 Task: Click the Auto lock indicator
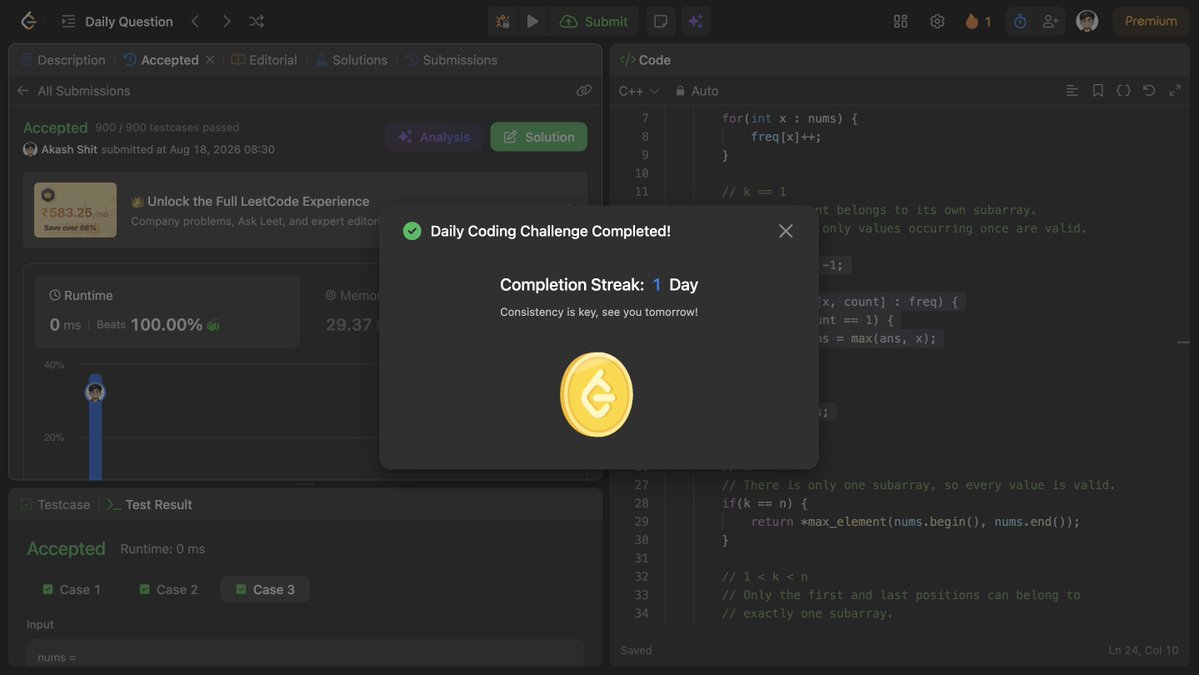tap(697, 91)
